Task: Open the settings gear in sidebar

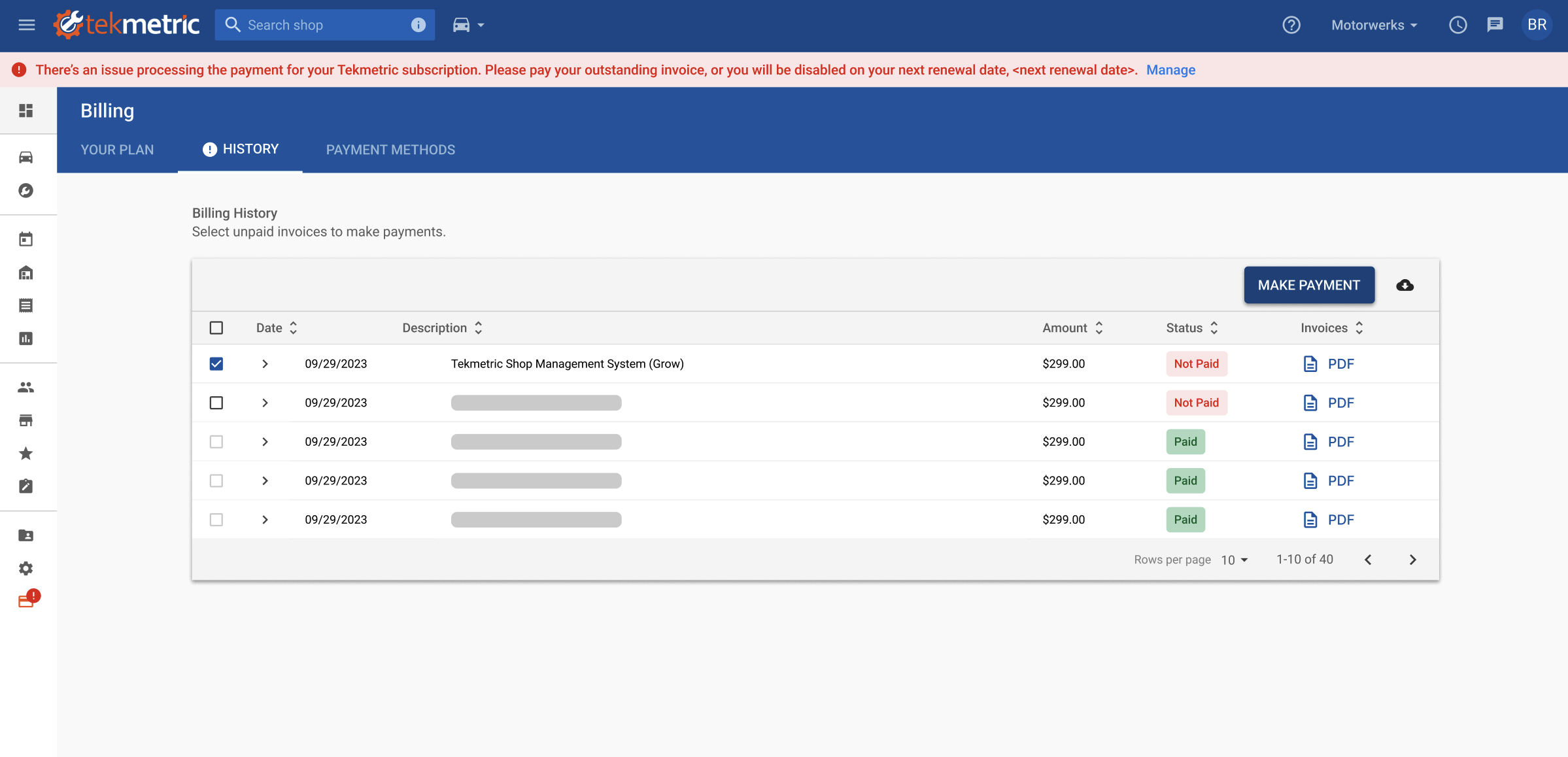Action: coord(26,568)
